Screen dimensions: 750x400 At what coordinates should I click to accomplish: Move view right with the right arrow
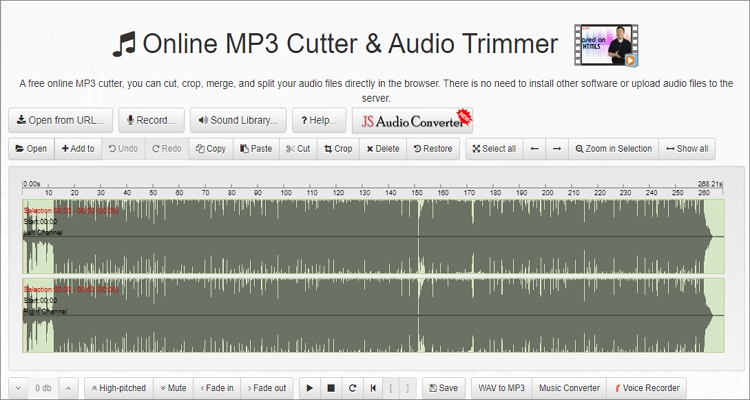pyautogui.click(x=557, y=149)
